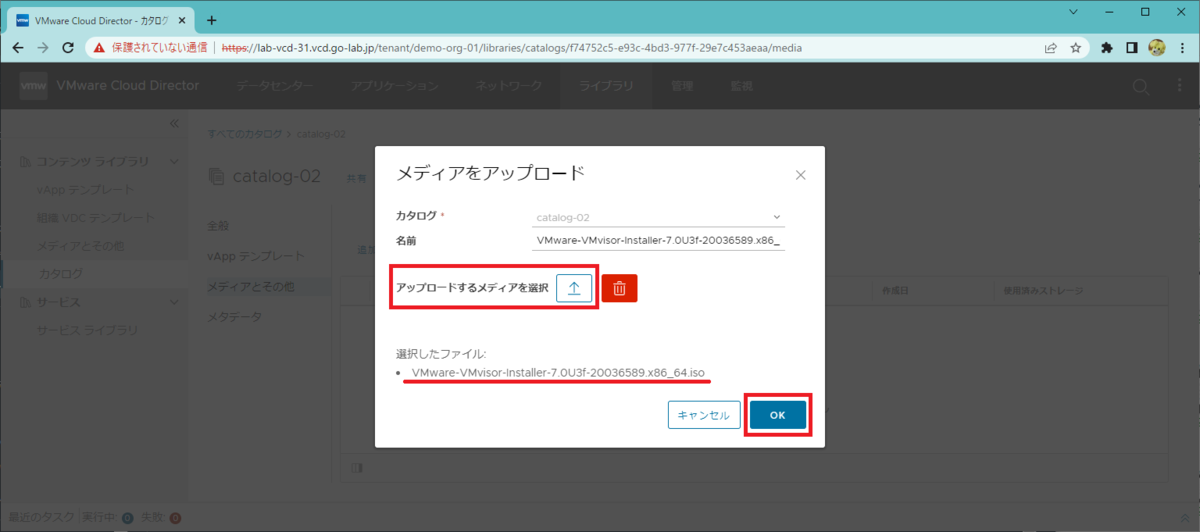Open the アプリケーション menu

coord(396,86)
